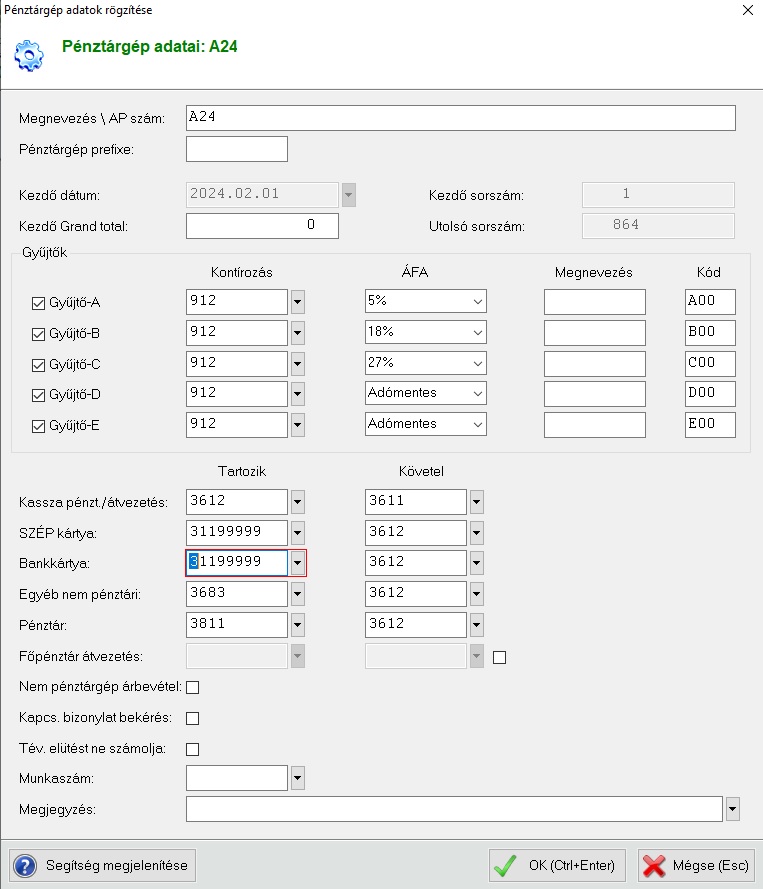Open the ÁFA dropdown for Gyűjtő-B
763x889 pixels.
coord(425,332)
